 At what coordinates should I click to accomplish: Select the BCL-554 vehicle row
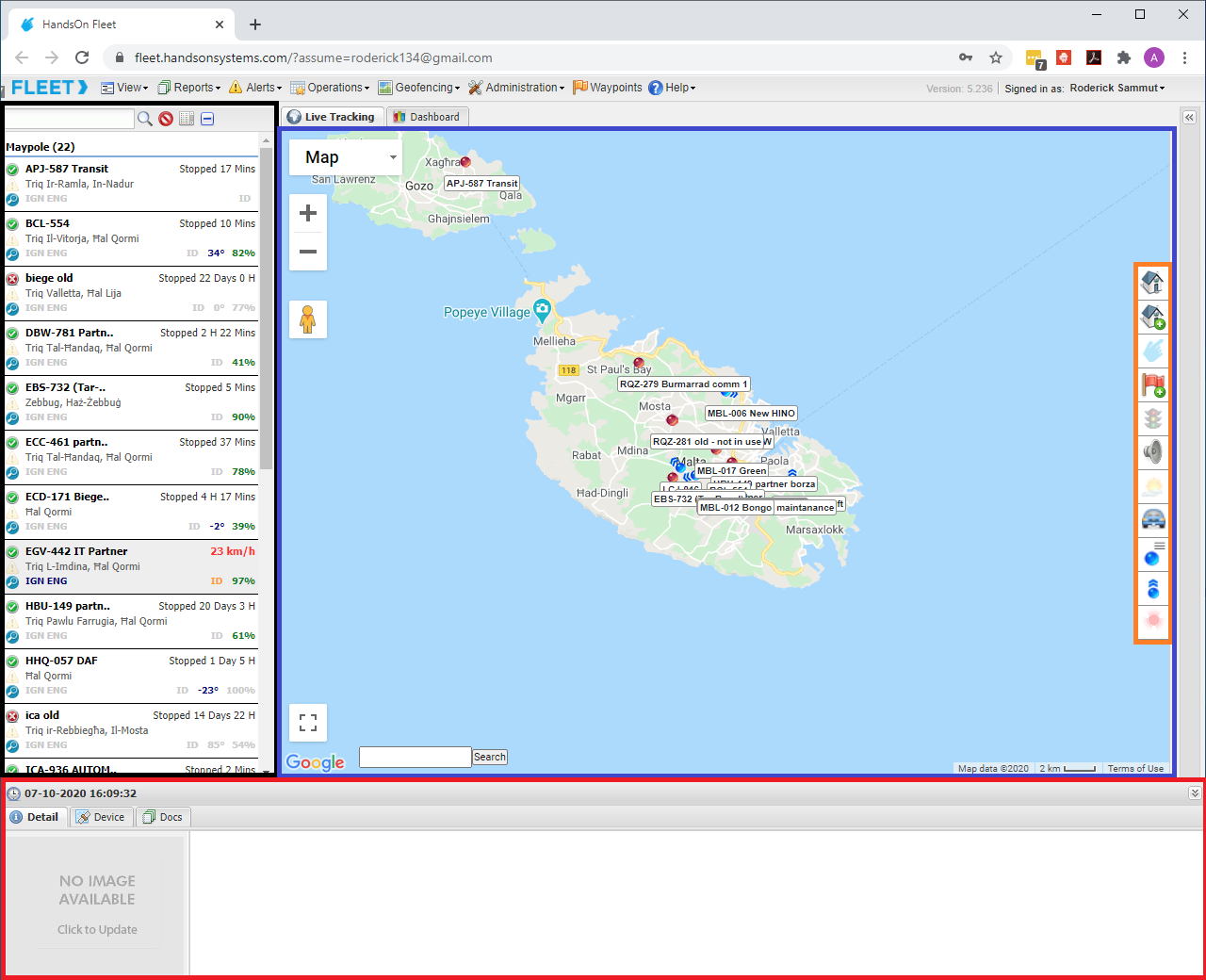click(131, 238)
